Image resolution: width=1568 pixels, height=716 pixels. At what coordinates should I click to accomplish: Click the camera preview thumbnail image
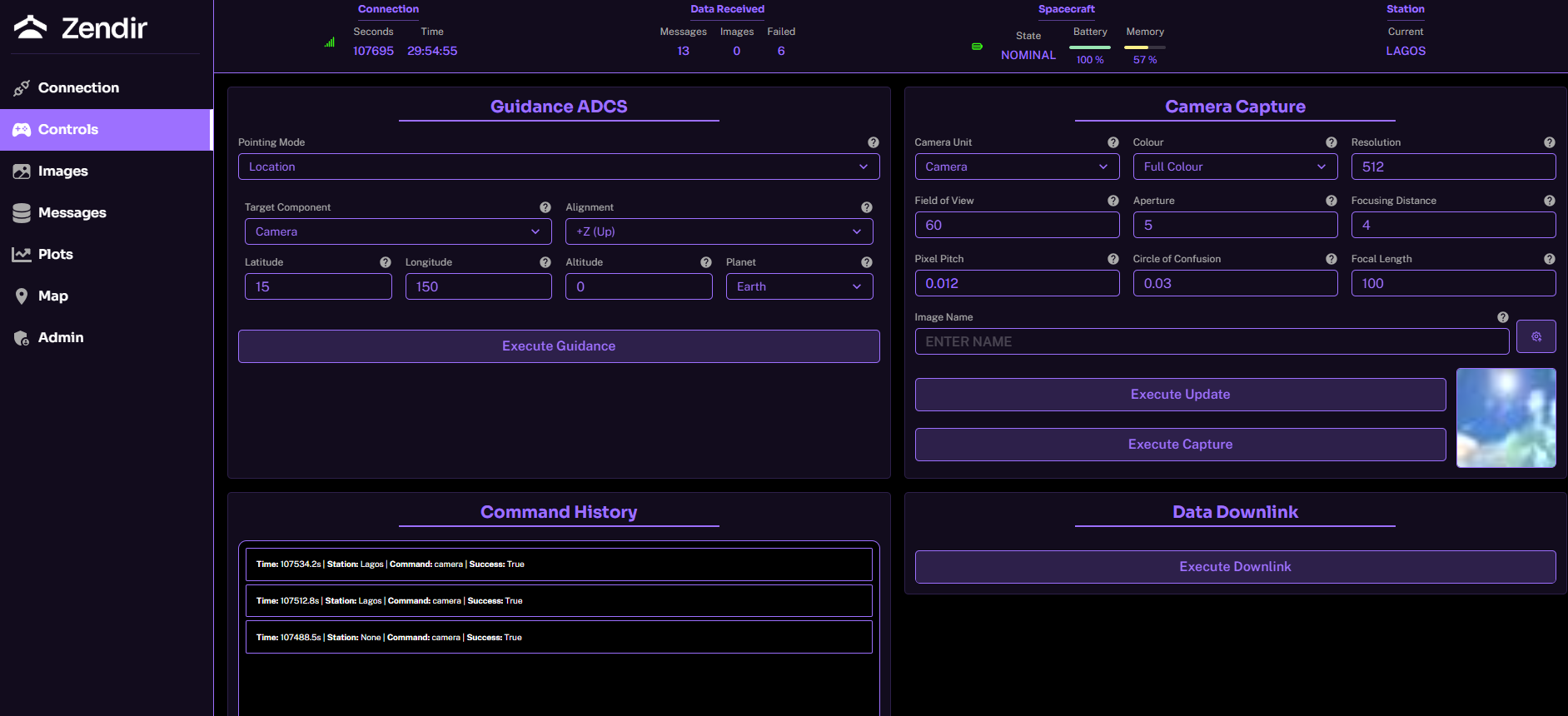coord(1505,418)
